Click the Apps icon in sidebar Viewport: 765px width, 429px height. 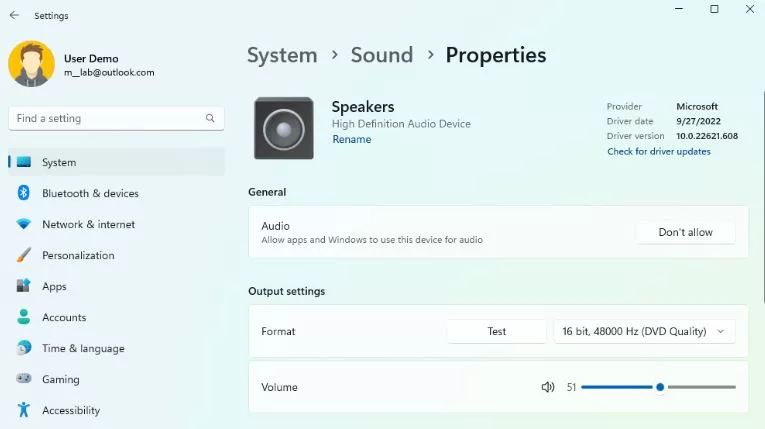pos(23,286)
